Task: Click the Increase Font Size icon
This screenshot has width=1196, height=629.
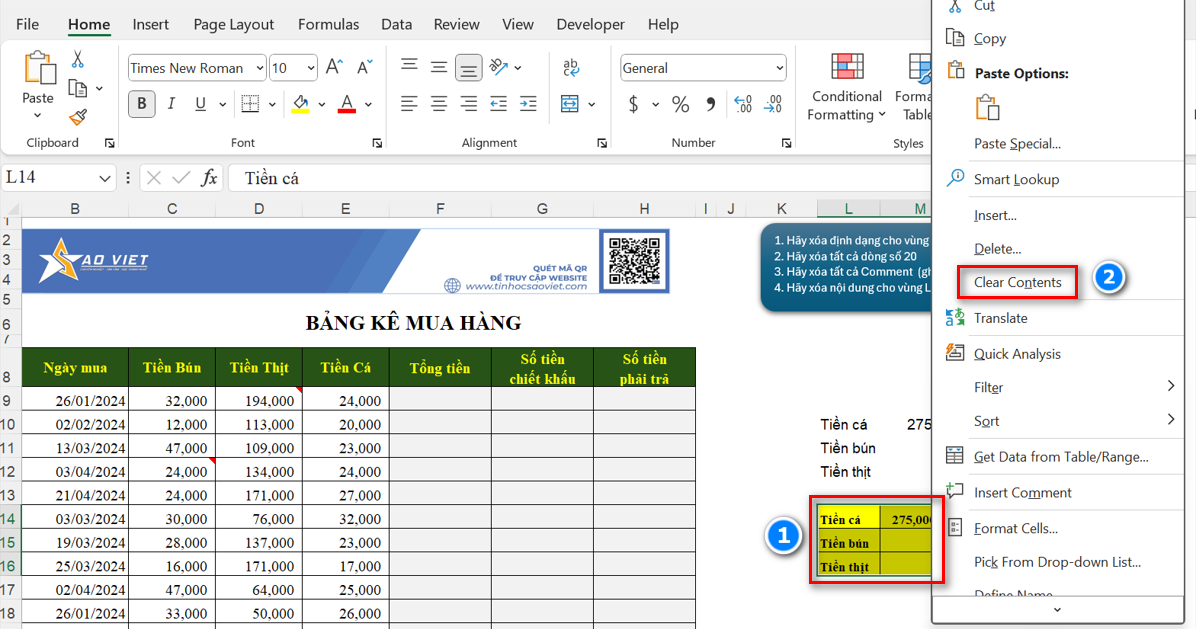Action: coord(335,68)
